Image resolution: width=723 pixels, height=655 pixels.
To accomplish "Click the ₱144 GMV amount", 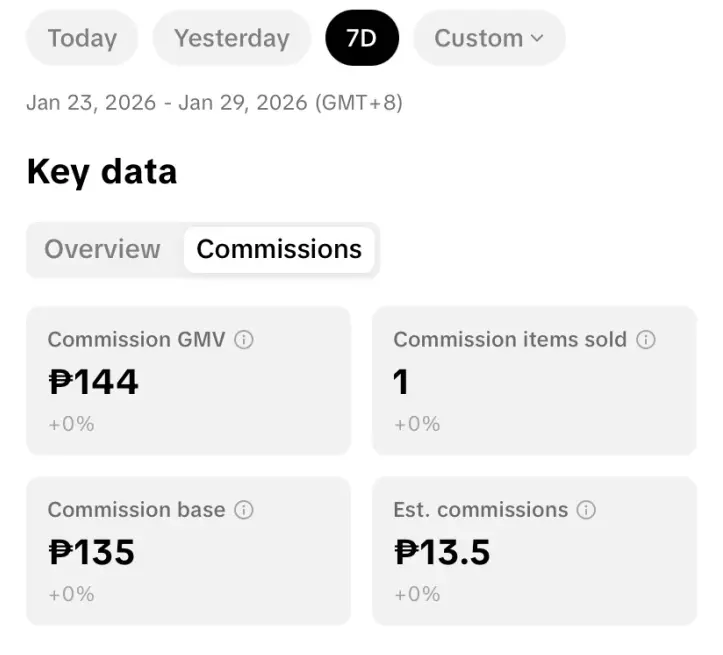I will [93, 382].
